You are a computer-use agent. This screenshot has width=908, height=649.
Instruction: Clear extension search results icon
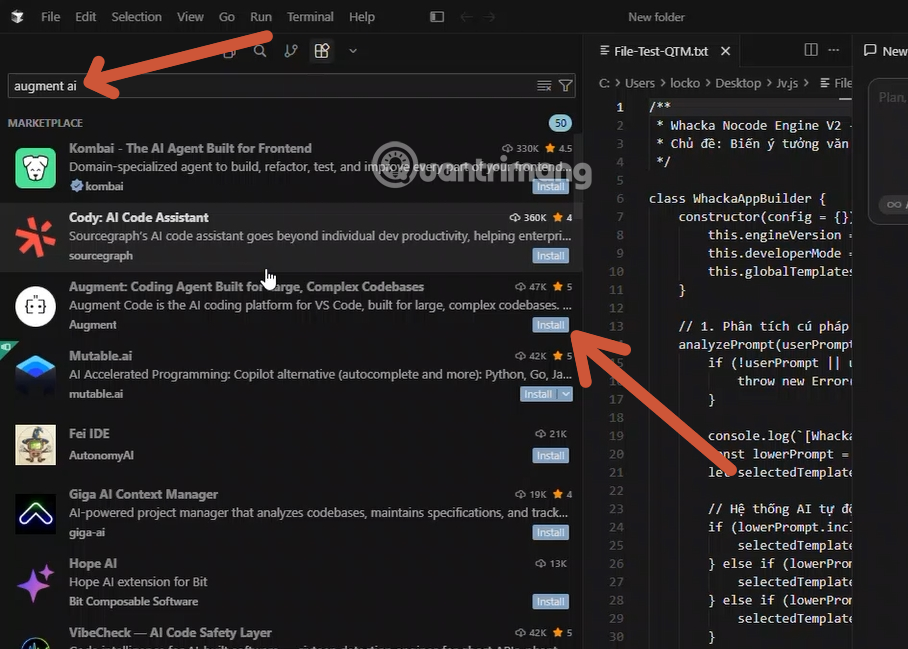click(544, 86)
